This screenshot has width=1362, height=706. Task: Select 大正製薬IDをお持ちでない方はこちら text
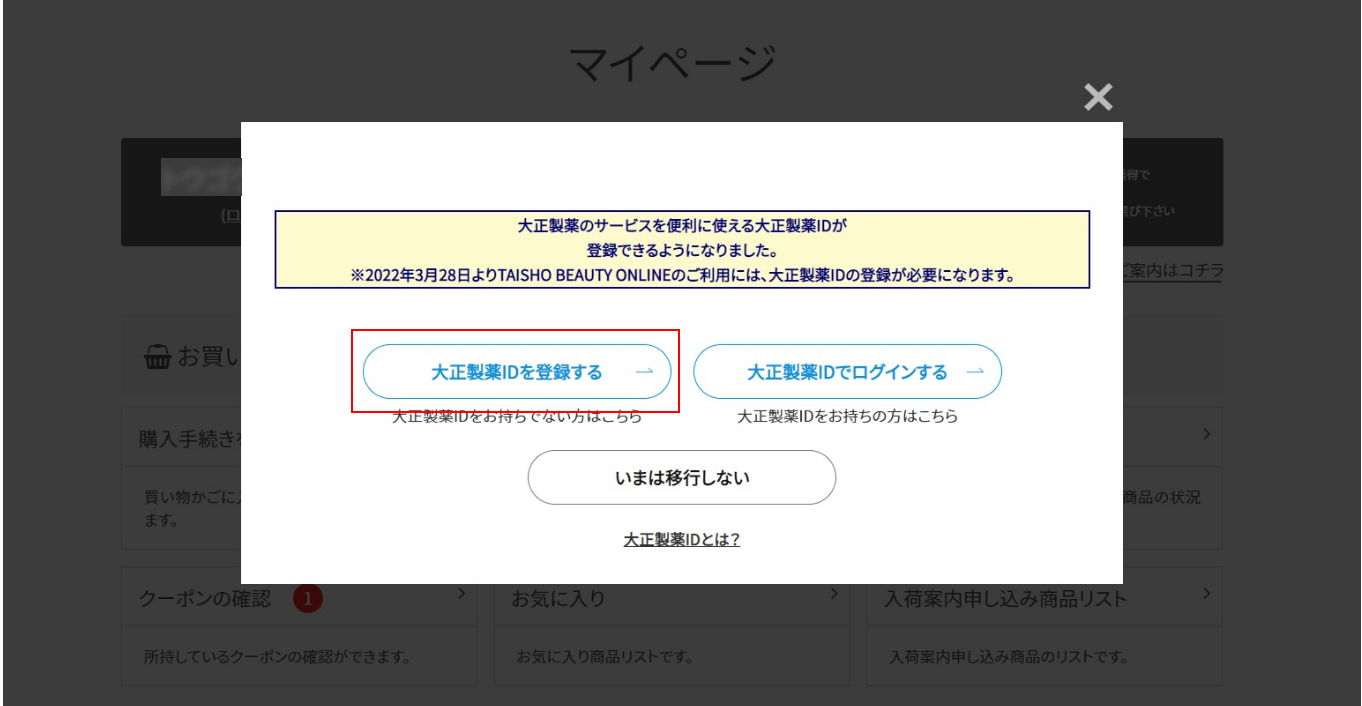pyautogui.click(x=517, y=416)
